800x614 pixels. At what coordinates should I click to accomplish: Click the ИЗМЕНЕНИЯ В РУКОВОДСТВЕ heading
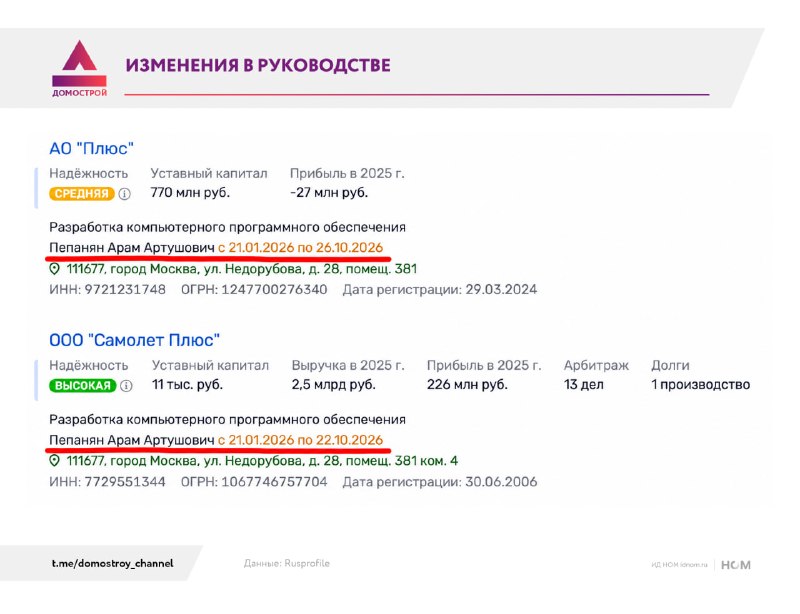[x=258, y=65]
